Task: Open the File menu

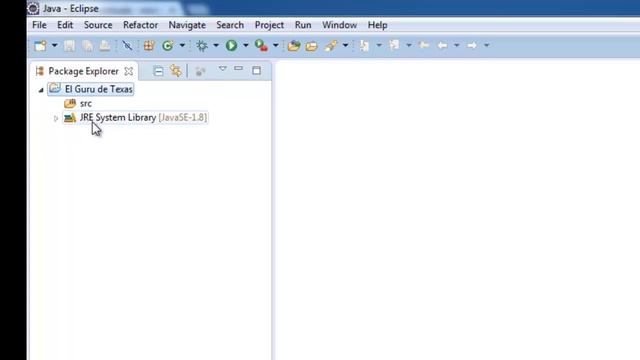Action: 39,25
